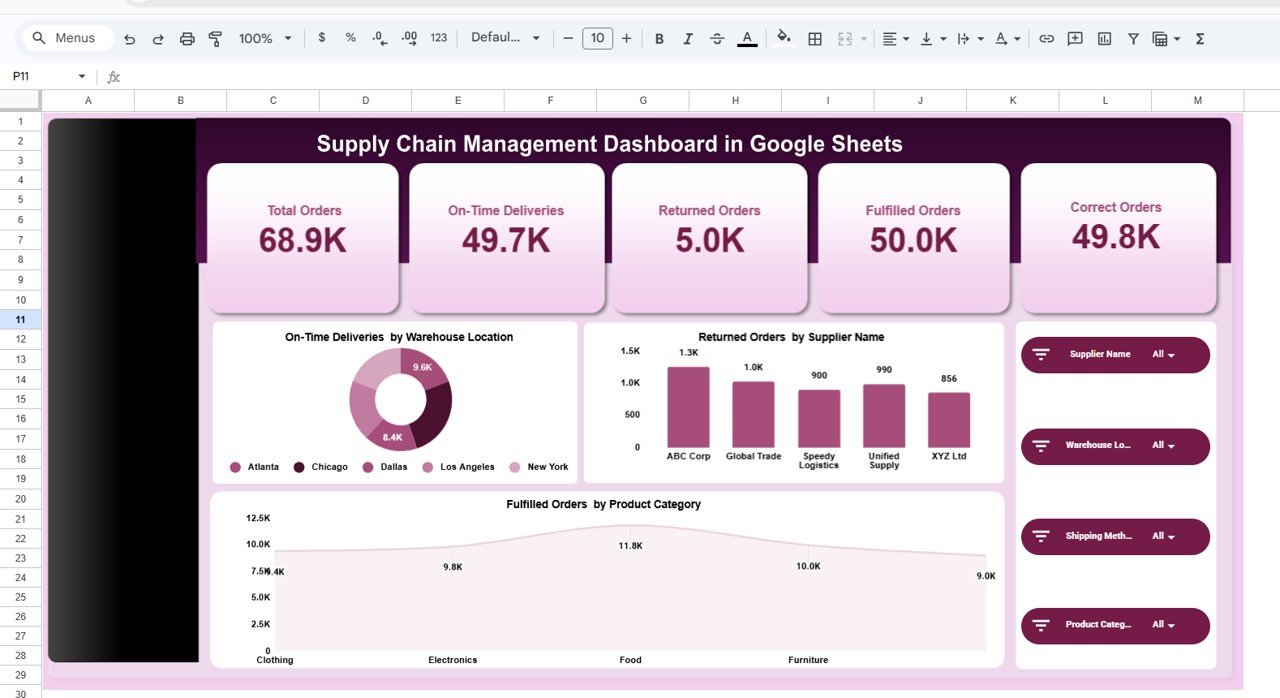Open the Menus search menu
Screen dimensions: 1280x698
click(66, 37)
